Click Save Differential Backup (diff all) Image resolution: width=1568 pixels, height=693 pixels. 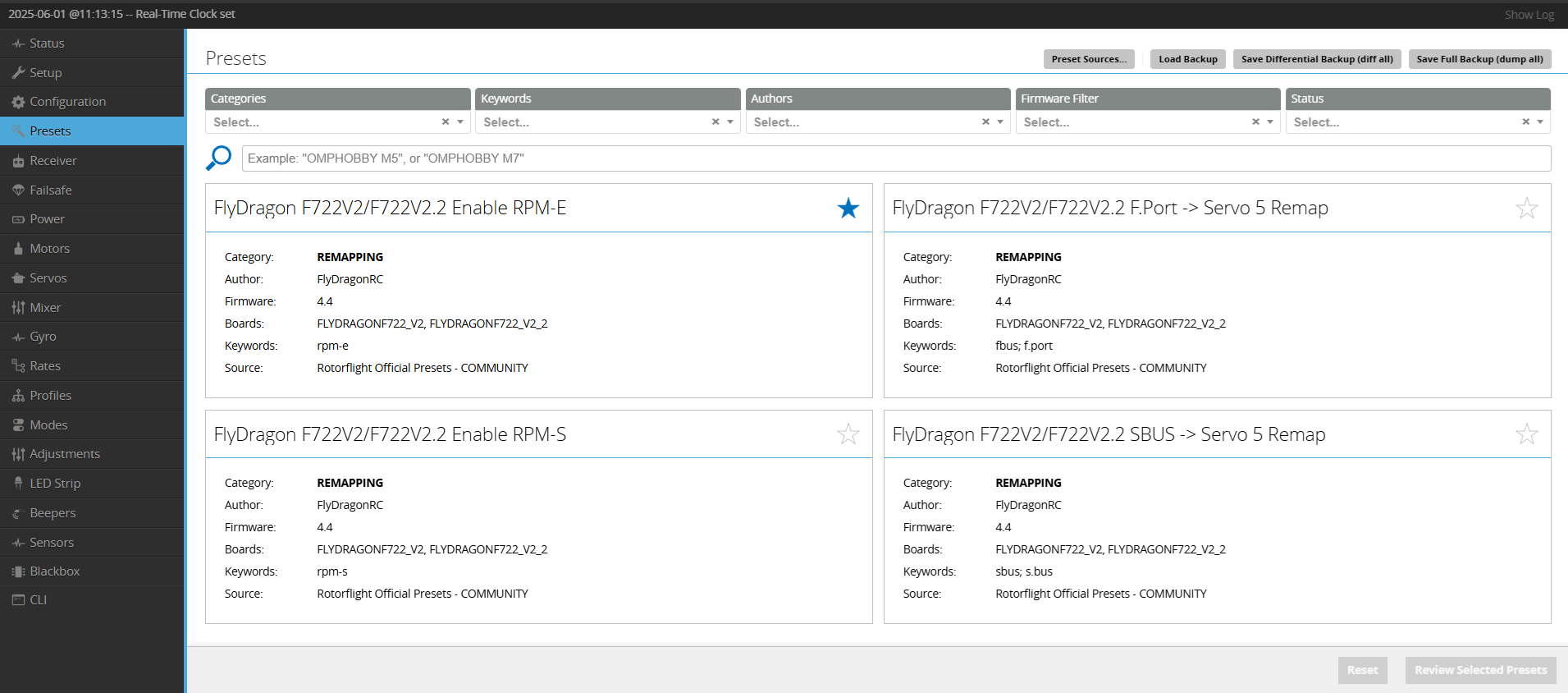click(x=1317, y=59)
